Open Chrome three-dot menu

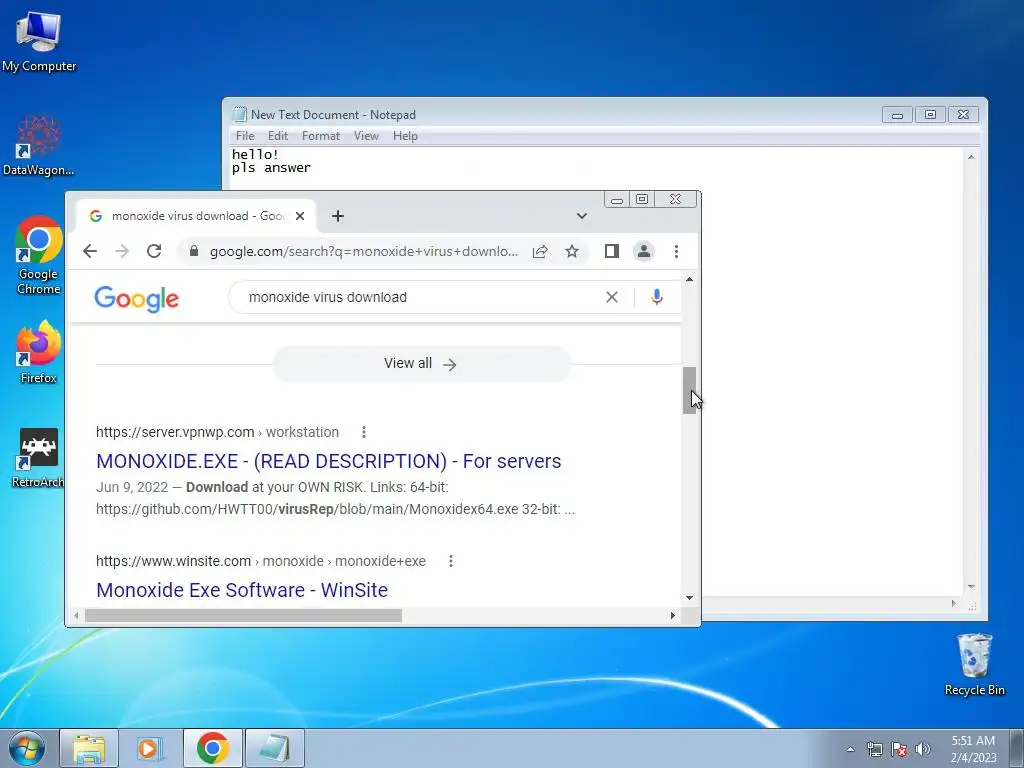(677, 251)
